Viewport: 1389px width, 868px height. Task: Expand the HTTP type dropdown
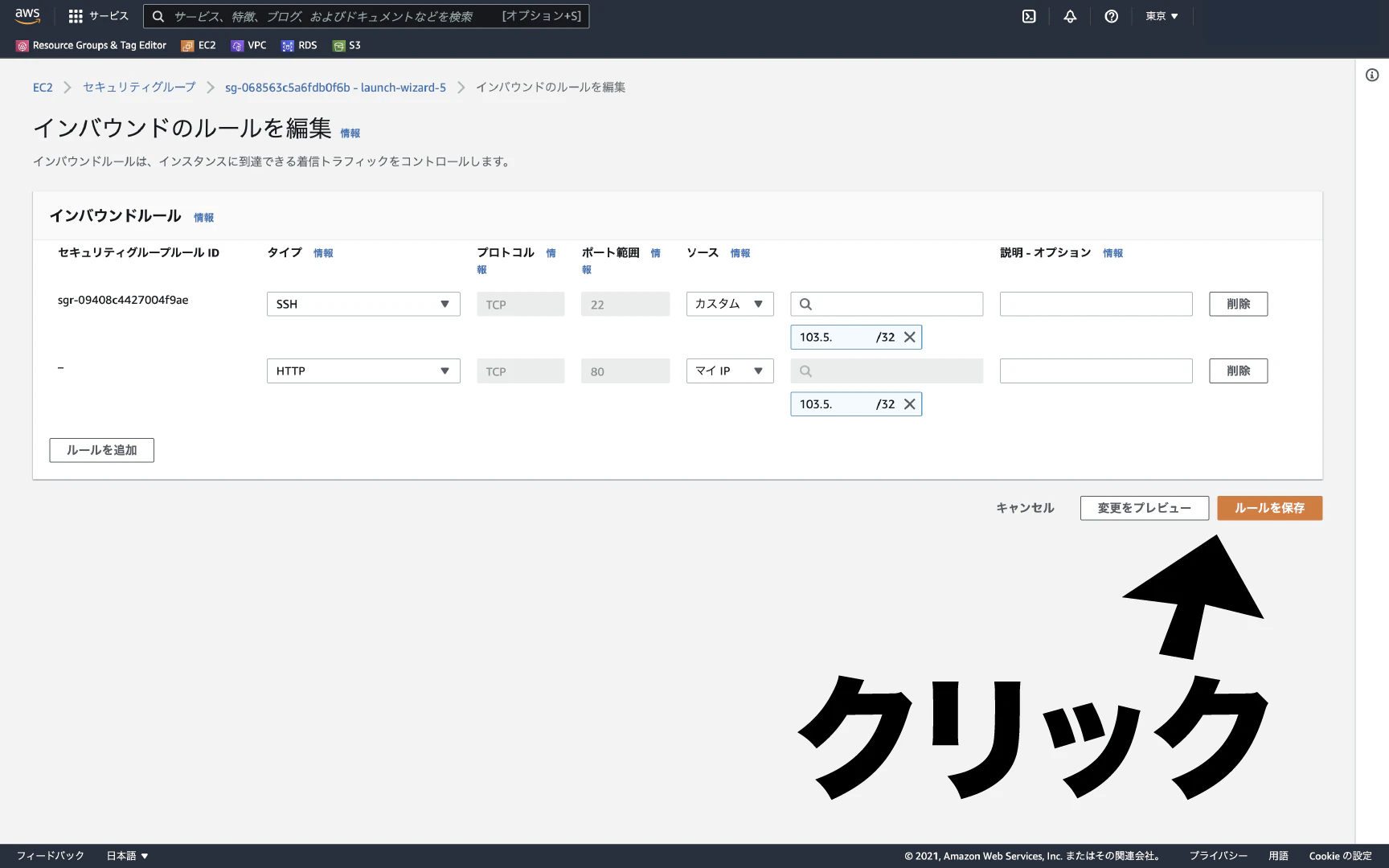363,371
